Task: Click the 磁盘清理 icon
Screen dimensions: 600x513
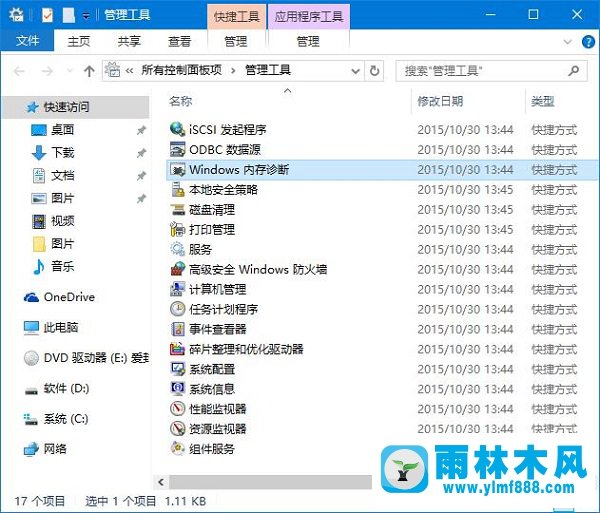Action: (178, 210)
